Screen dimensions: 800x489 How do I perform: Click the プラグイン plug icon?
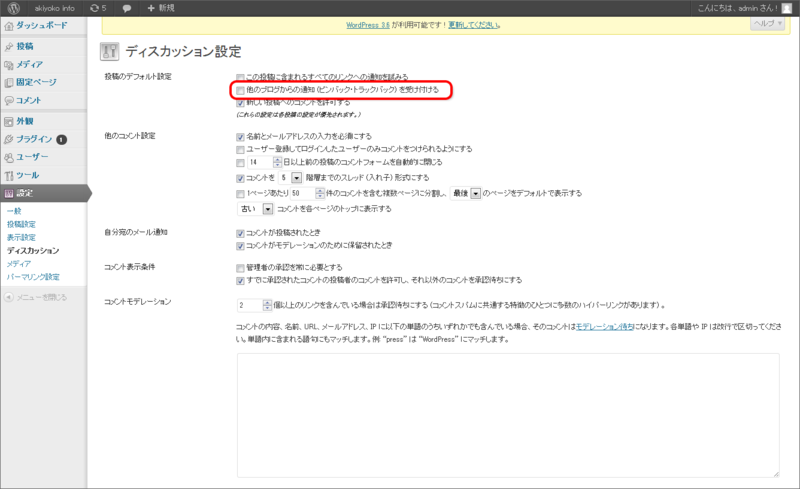tap(9, 139)
